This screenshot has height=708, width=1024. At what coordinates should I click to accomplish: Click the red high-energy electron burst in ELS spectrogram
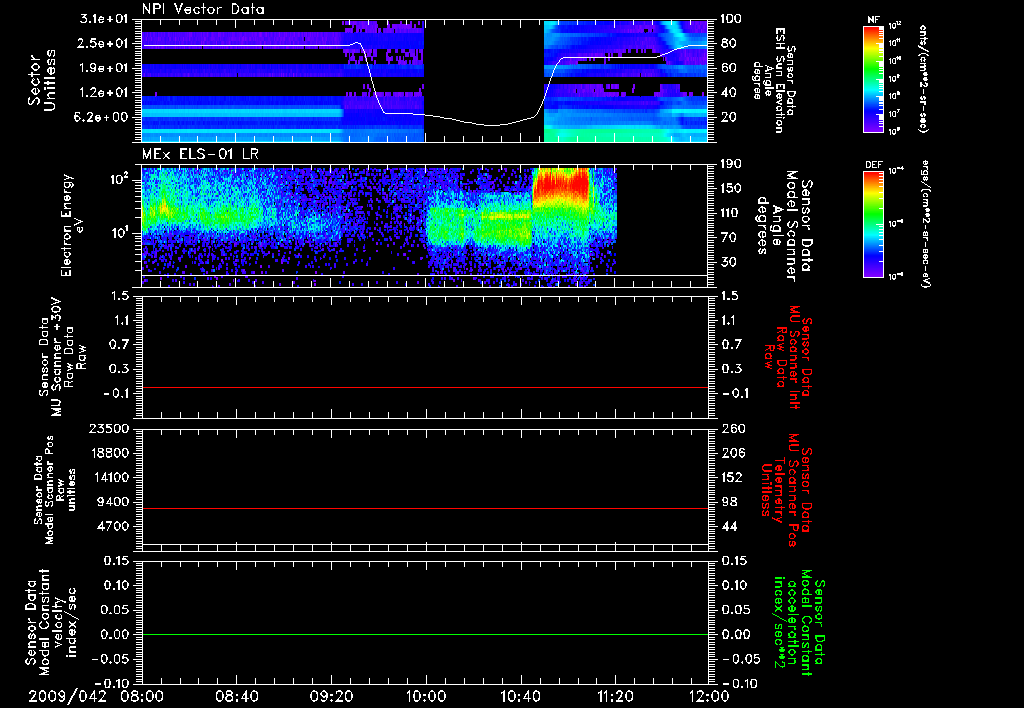pos(562,186)
